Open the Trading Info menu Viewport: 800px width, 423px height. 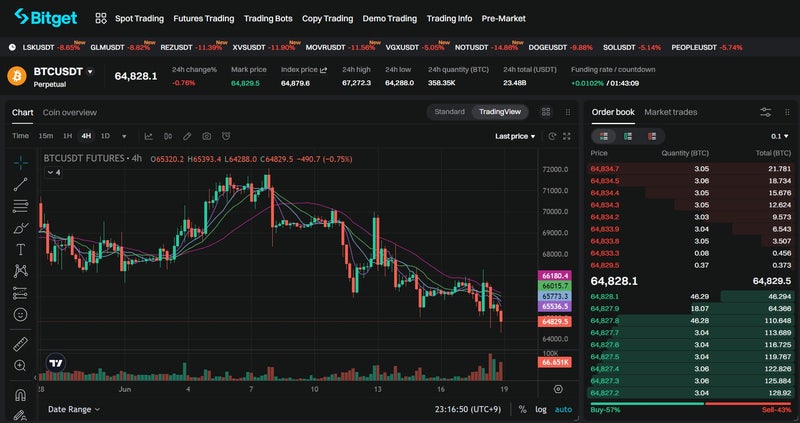pyautogui.click(x=449, y=18)
